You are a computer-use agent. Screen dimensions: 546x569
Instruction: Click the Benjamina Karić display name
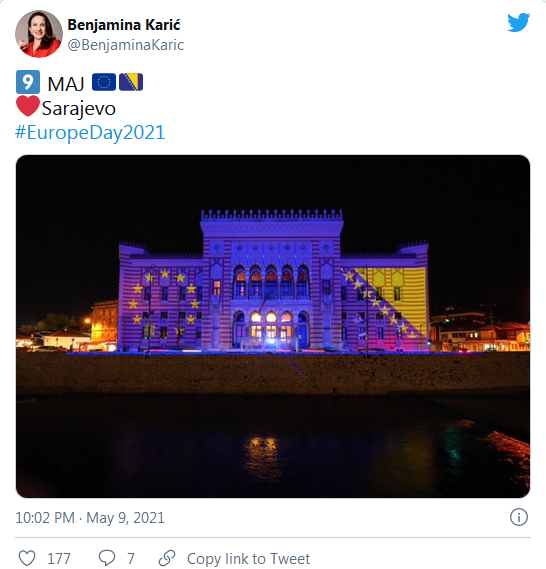[x=124, y=25]
